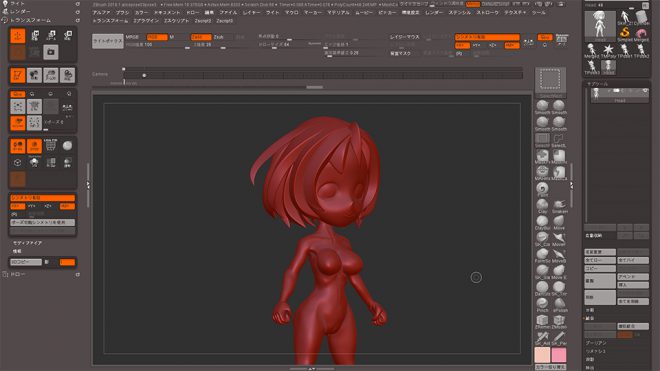Click the 複製 duplicate button
Screen dimensions: 660x371
pos(600,281)
